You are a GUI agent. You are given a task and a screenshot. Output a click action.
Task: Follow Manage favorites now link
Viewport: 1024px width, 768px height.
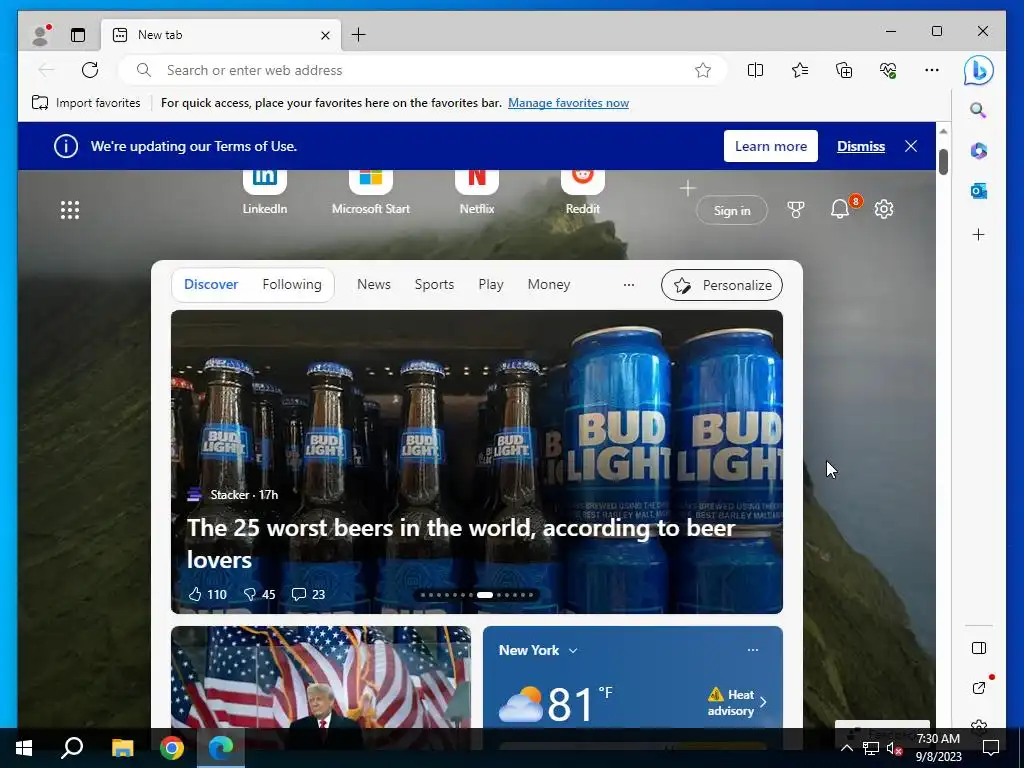[x=568, y=103]
